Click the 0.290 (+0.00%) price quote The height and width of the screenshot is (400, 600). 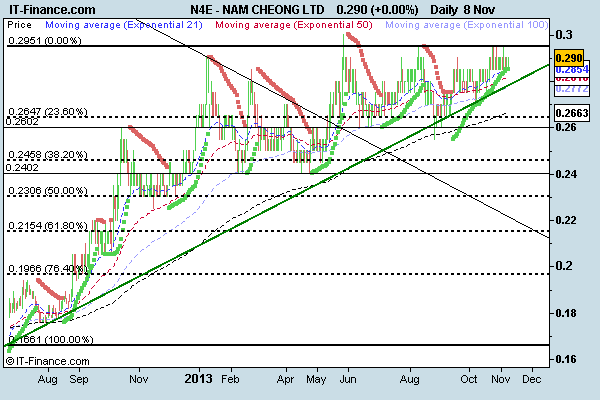(x=377, y=9)
